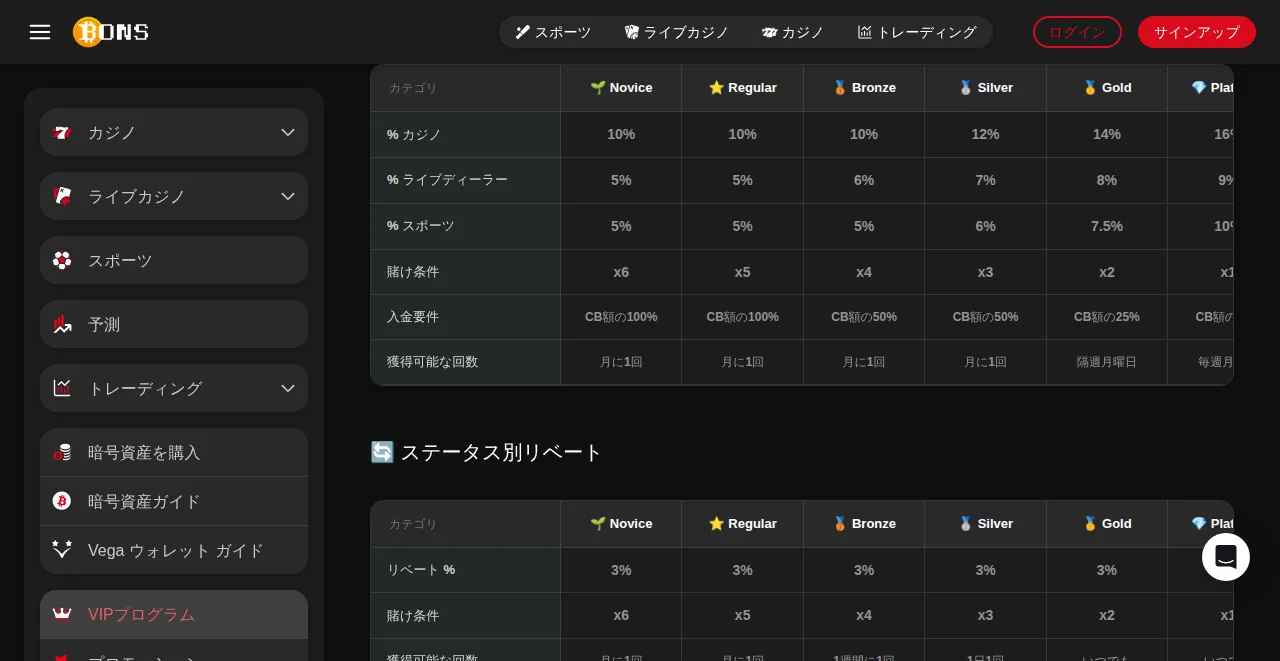Click the coin stack buy crypto icon

pyautogui.click(x=62, y=452)
